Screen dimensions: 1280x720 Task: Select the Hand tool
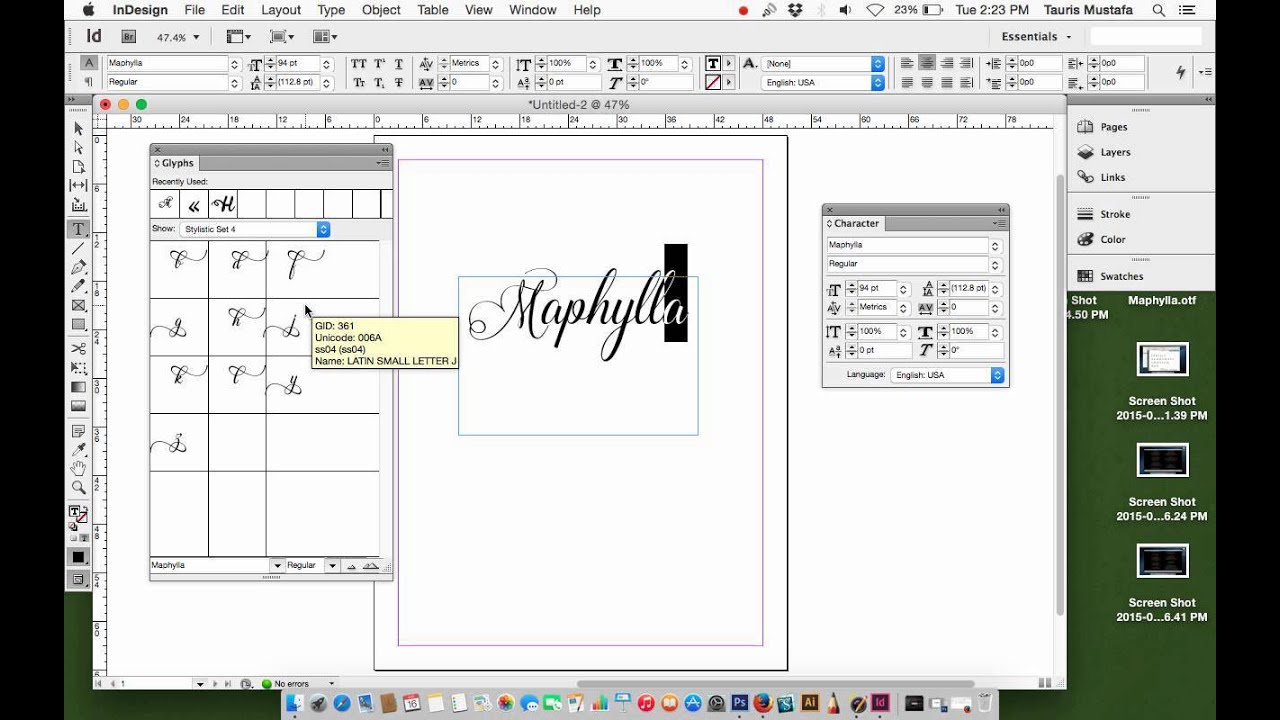click(79, 469)
